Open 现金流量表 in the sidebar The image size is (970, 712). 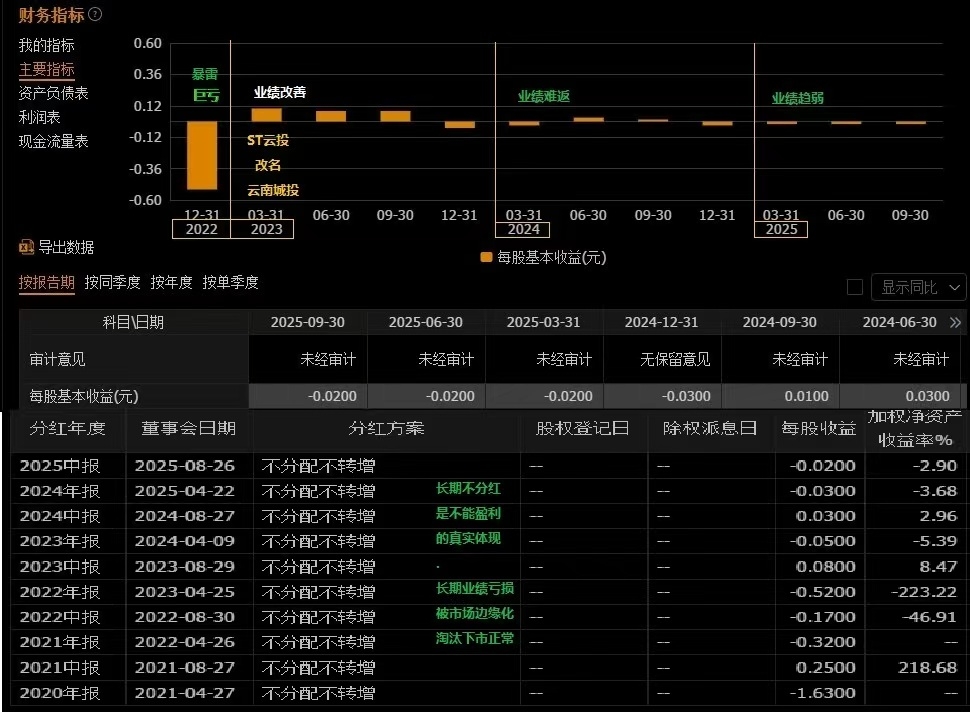point(53,142)
